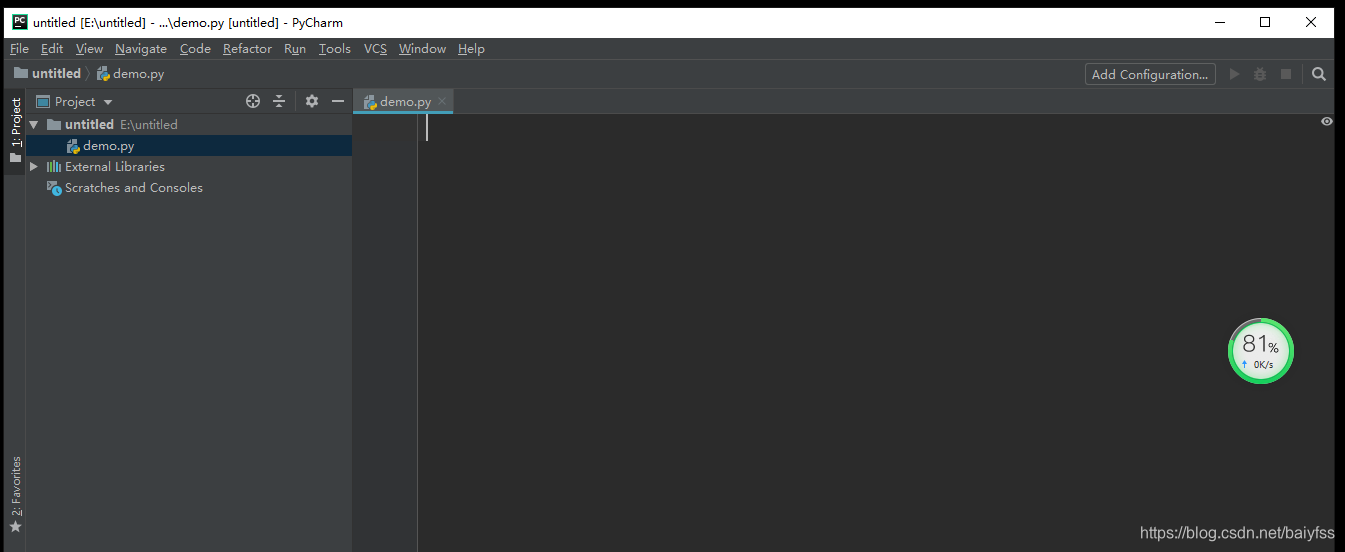Open the View menu
1345x552 pixels.
pos(89,48)
